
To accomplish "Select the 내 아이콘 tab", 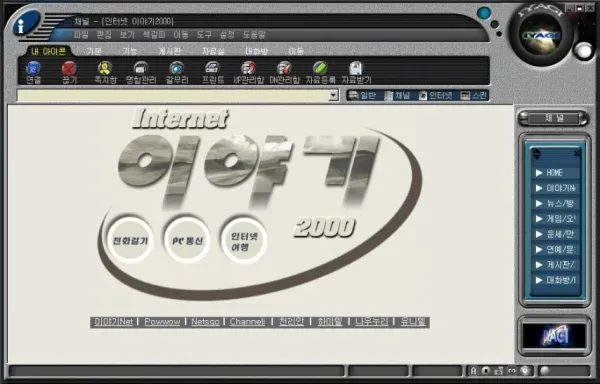I will tap(49, 51).
